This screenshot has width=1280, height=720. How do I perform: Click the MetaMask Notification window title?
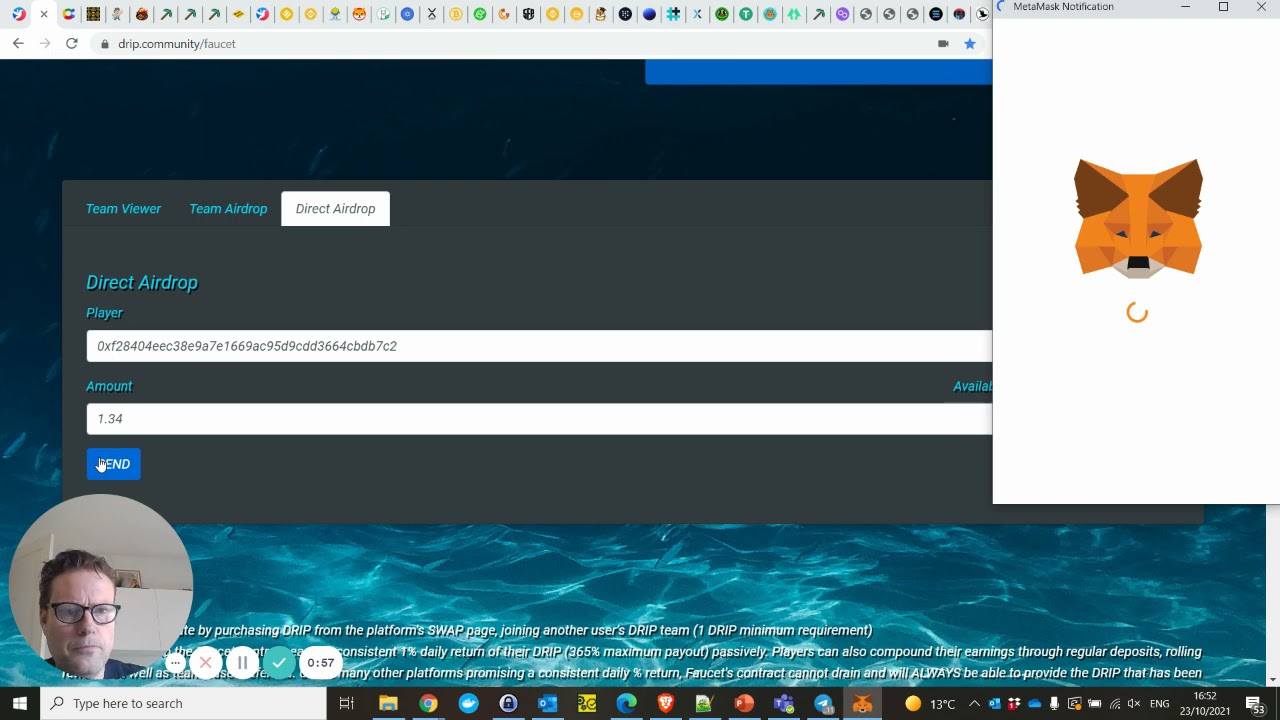(1063, 7)
